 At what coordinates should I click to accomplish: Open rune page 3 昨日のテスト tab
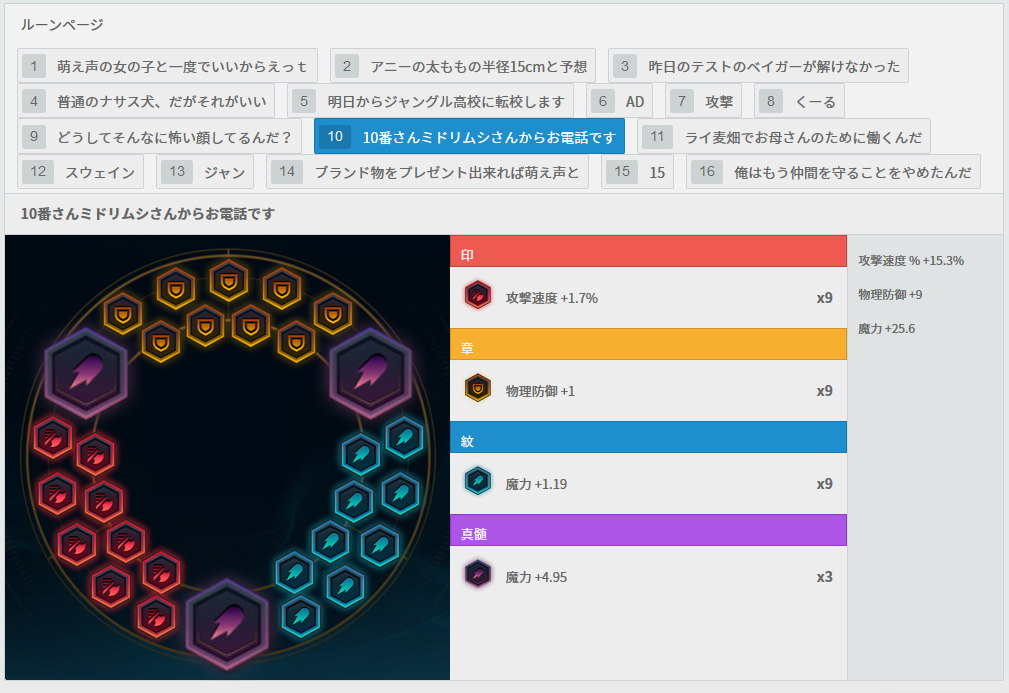[758, 66]
